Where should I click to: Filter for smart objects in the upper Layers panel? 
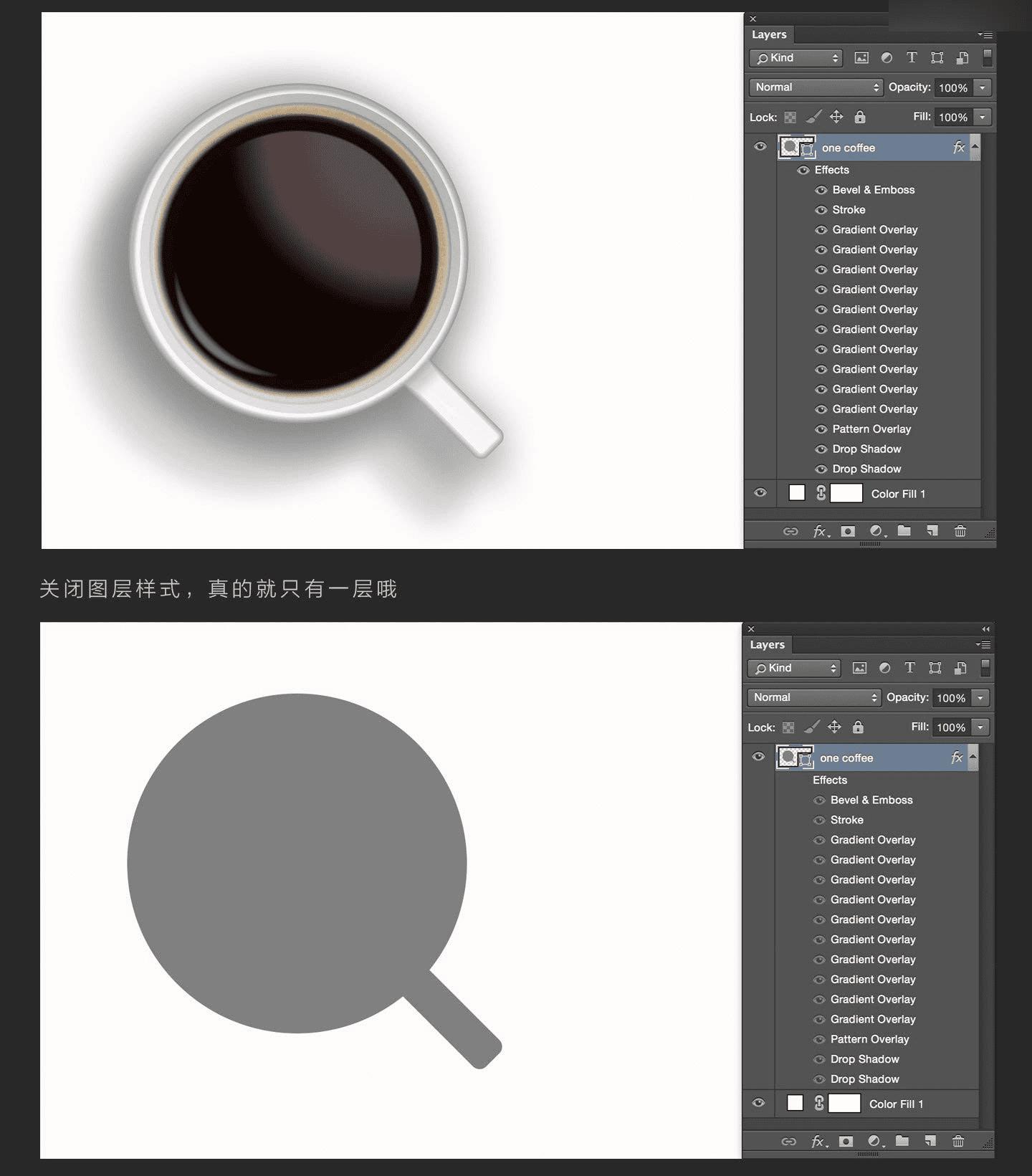[962, 58]
